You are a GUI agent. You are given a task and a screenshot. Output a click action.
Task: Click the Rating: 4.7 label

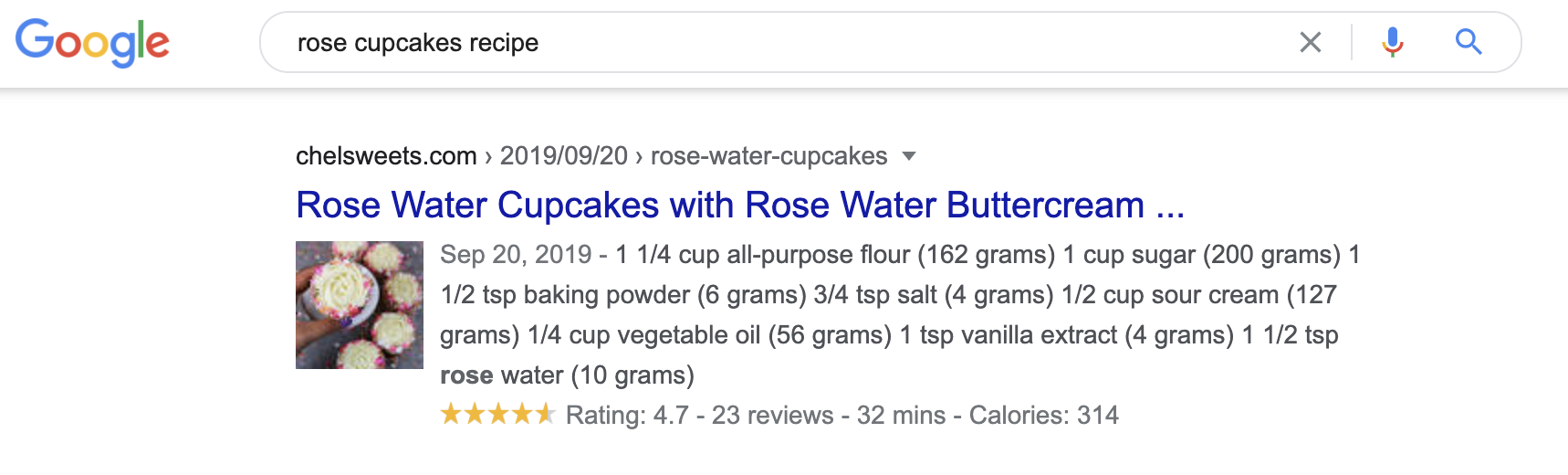point(627,416)
